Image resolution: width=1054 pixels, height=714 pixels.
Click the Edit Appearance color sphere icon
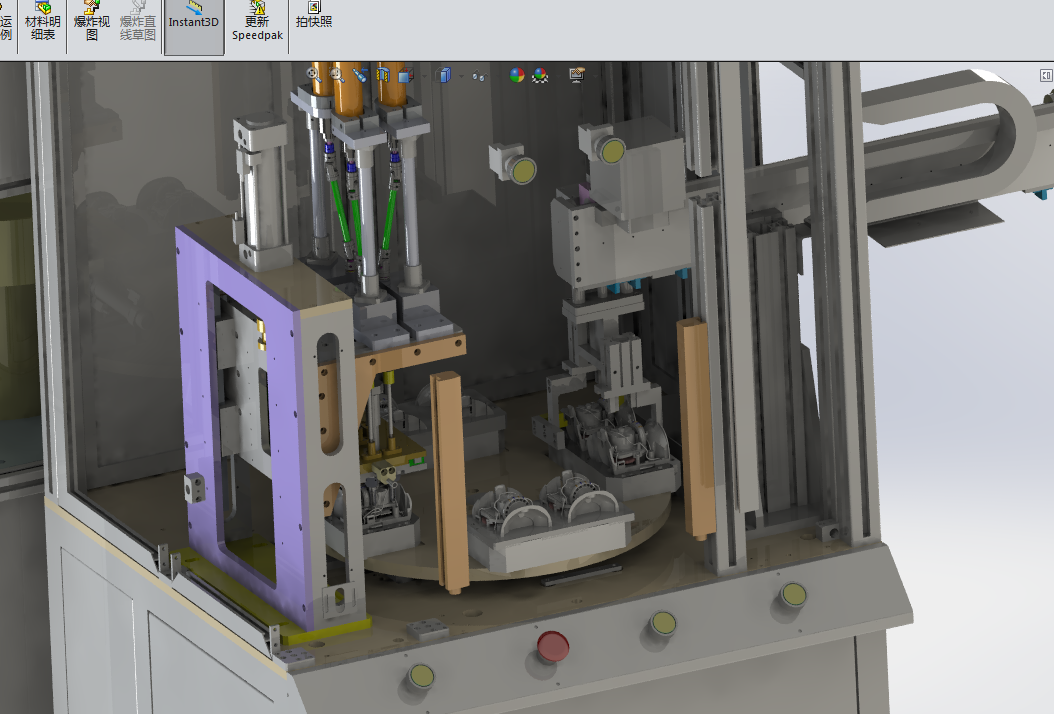517,75
